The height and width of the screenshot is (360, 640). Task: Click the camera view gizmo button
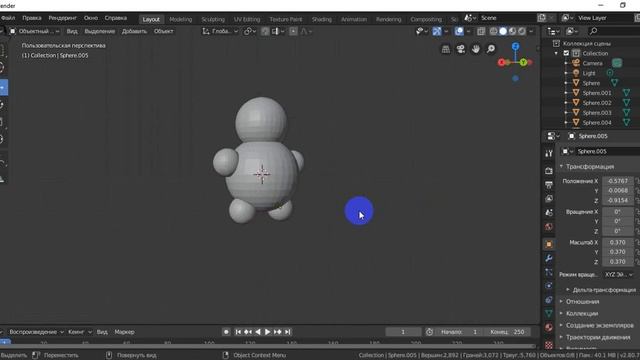(x=461, y=49)
